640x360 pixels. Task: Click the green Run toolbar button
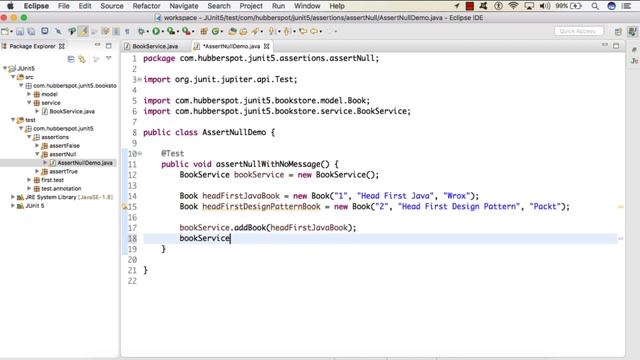pyautogui.click(x=156, y=31)
